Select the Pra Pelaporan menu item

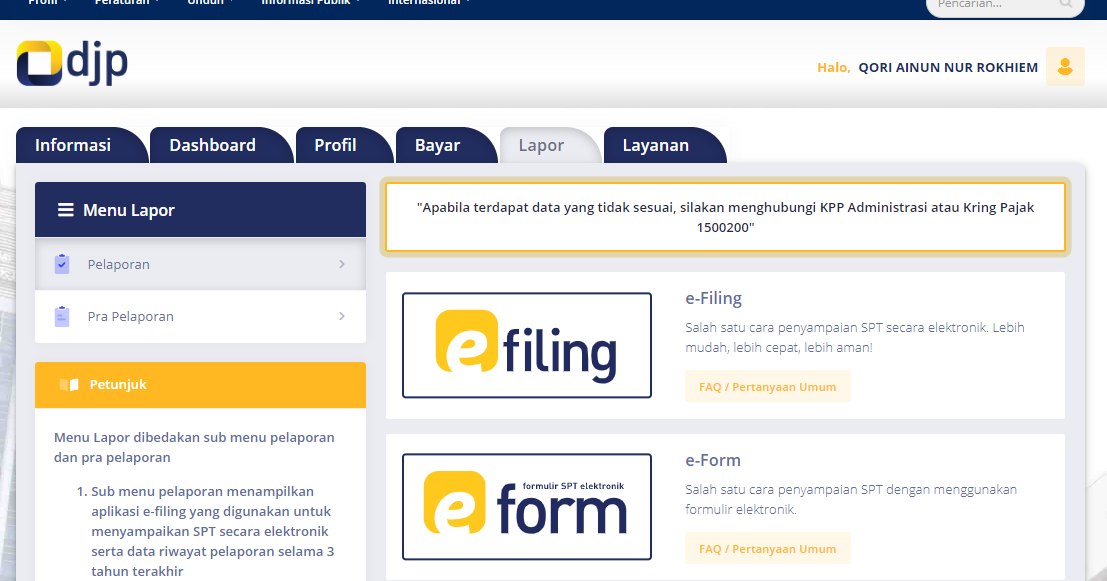click(201, 316)
